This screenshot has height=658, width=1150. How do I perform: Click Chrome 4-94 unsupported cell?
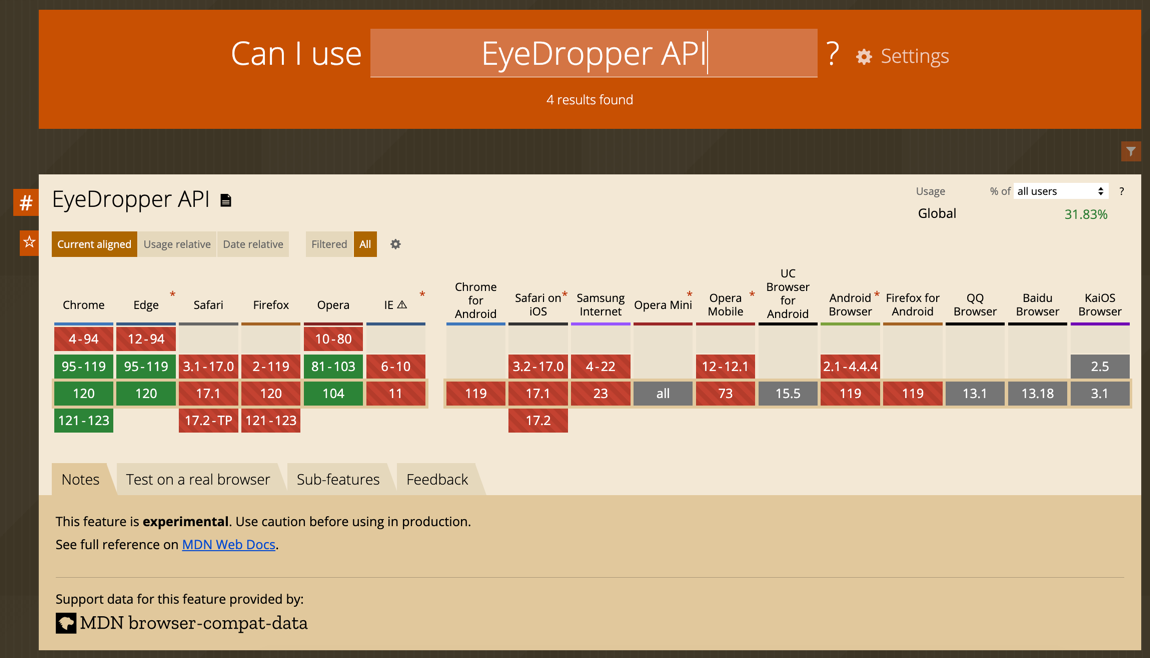[84, 339]
